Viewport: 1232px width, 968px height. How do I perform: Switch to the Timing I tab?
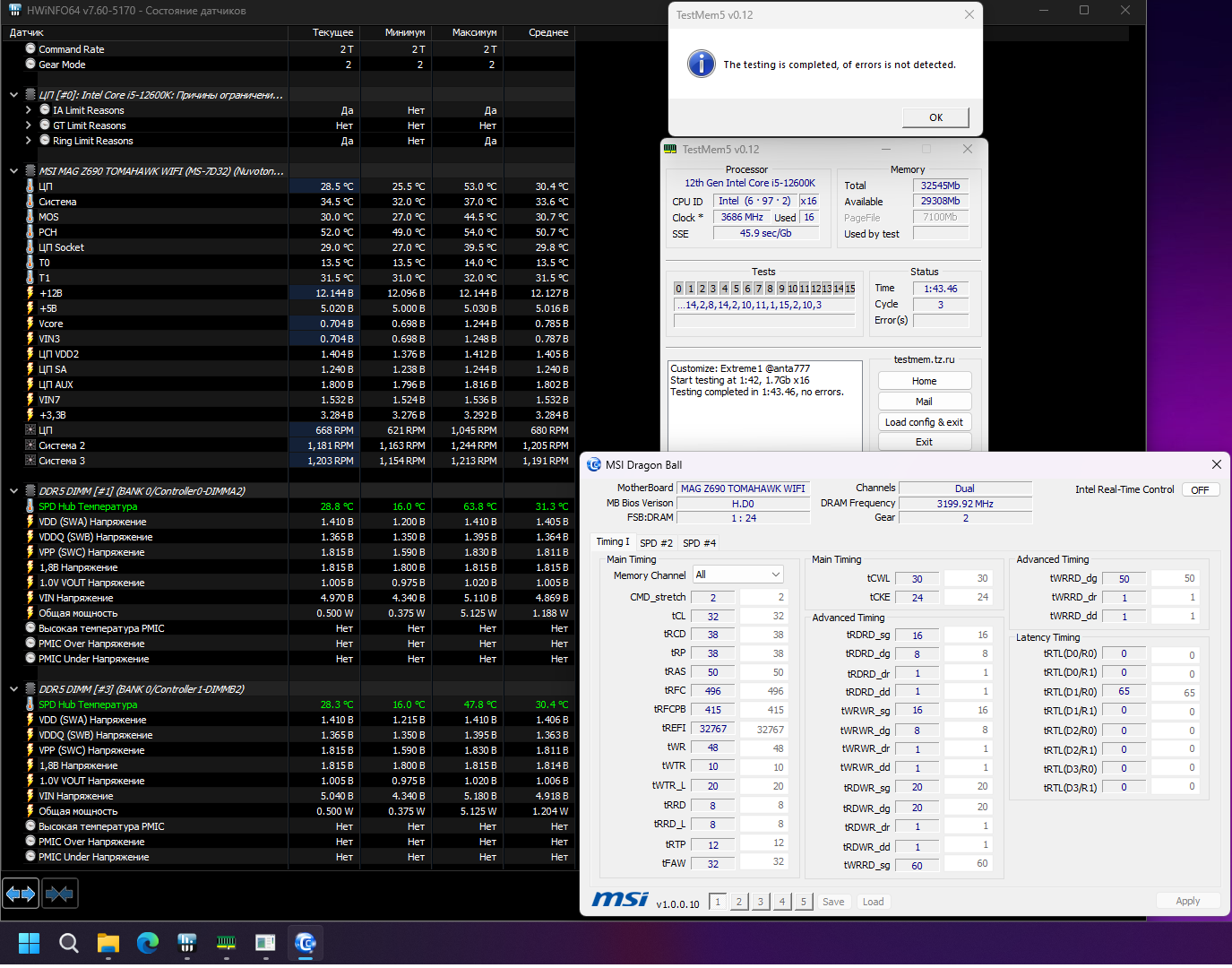pyautogui.click(x=613, y=541)
